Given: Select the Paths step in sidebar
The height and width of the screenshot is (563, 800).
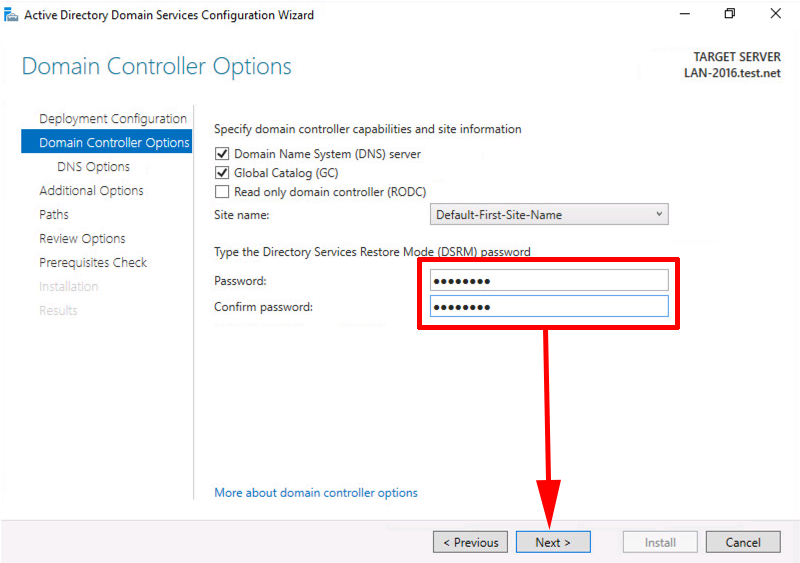Looking at the screenshot, I should click(x=54, y=214).
